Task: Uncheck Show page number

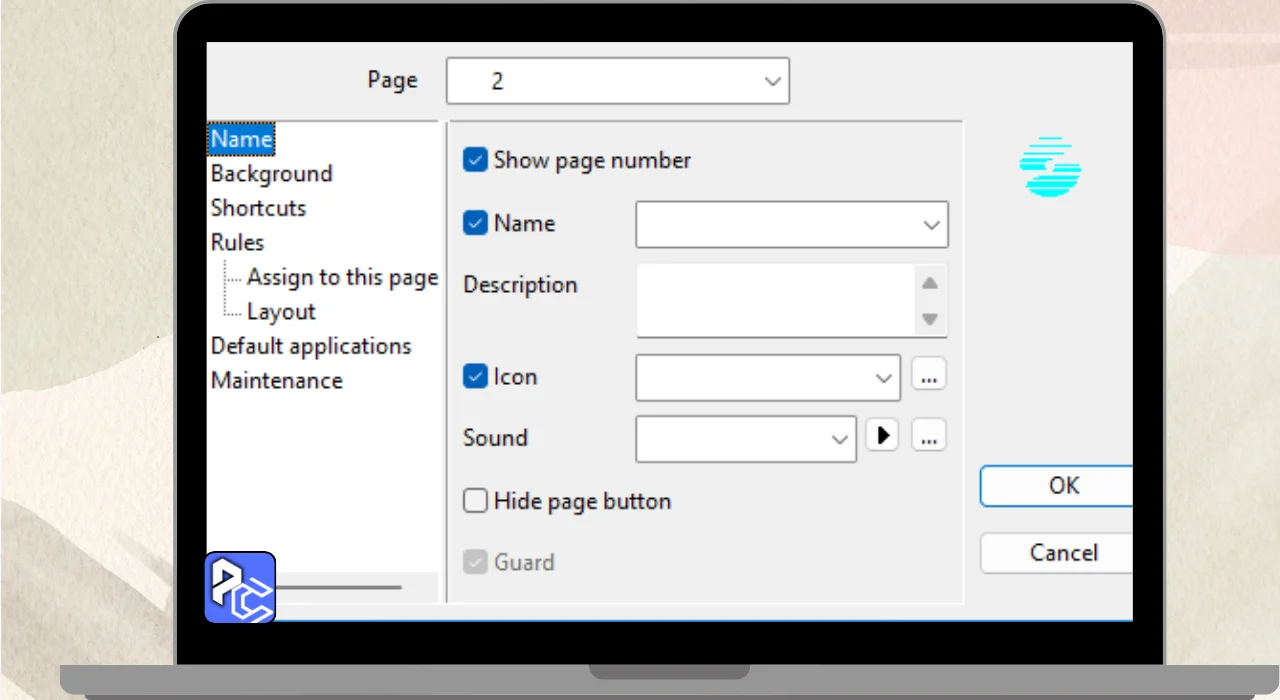Action: [475, 160]
